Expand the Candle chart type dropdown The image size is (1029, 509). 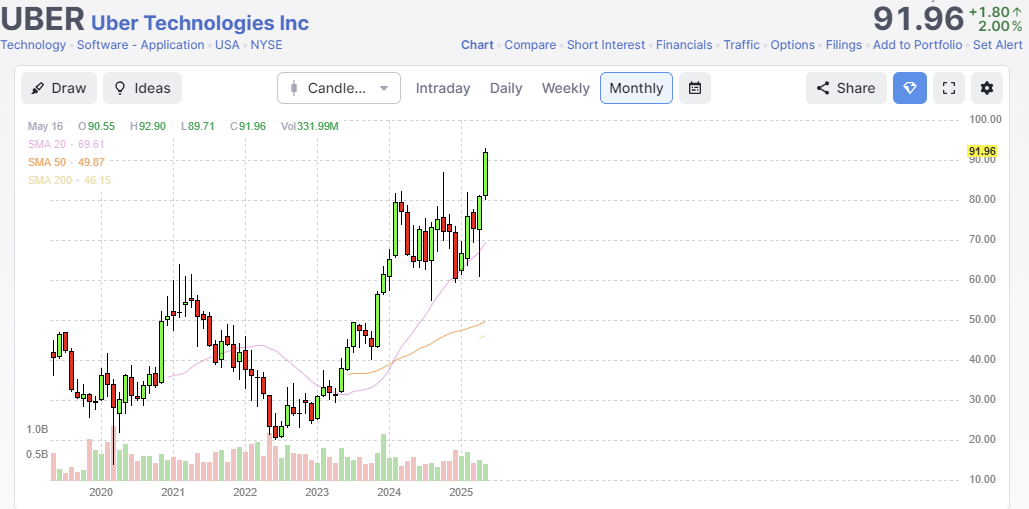point(339,88)
